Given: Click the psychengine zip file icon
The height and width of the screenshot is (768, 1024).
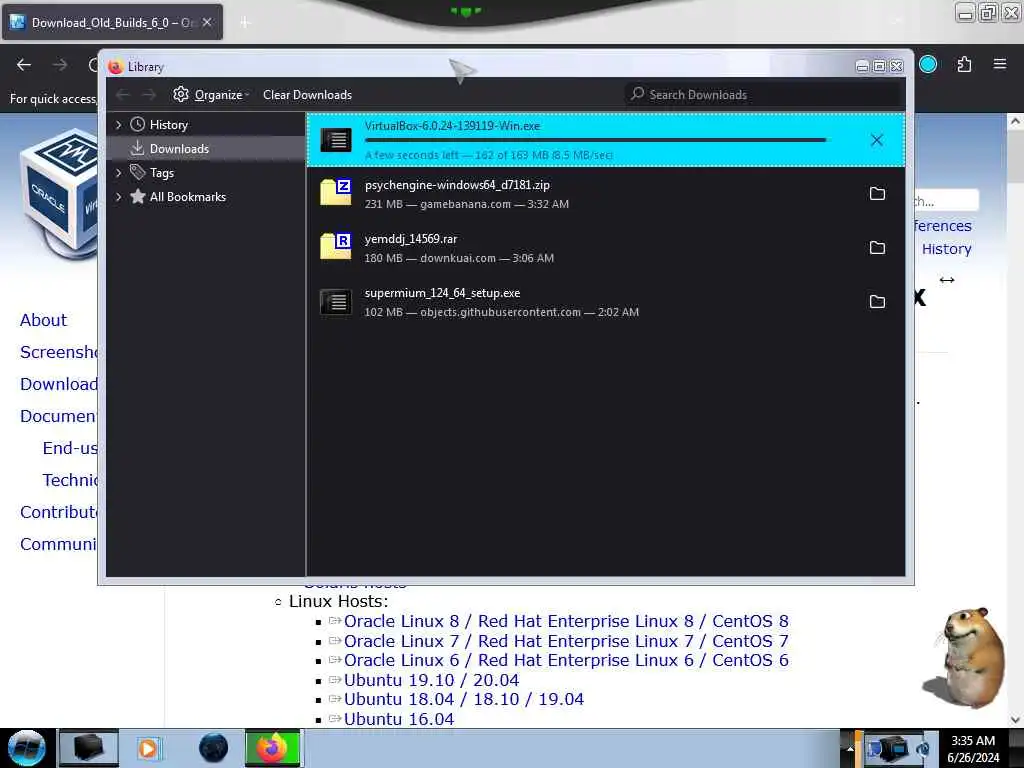Looking at the screenshot, I should [336, 193].
